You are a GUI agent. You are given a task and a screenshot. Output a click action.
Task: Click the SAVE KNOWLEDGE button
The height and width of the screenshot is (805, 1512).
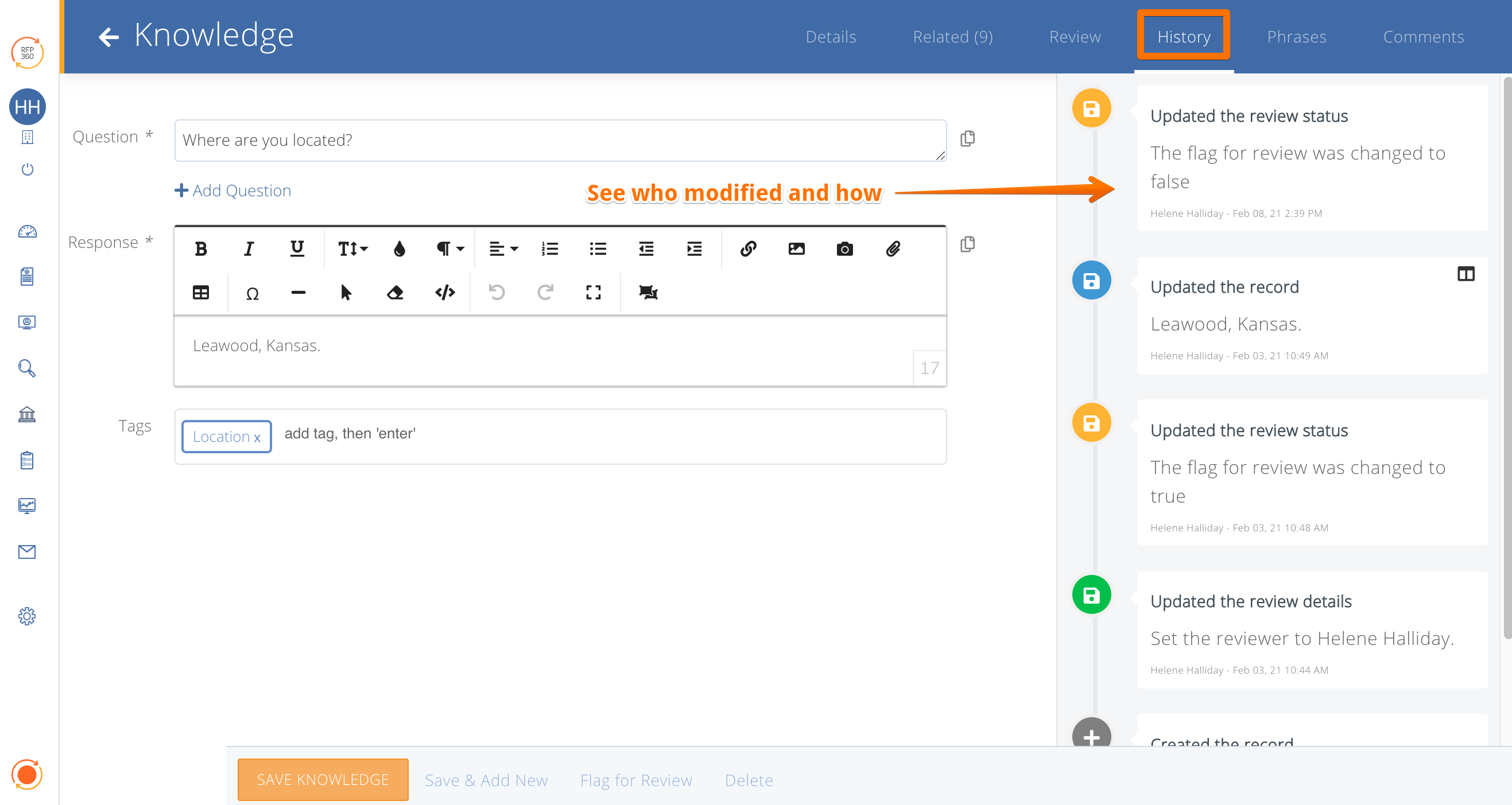coord(323,779)
